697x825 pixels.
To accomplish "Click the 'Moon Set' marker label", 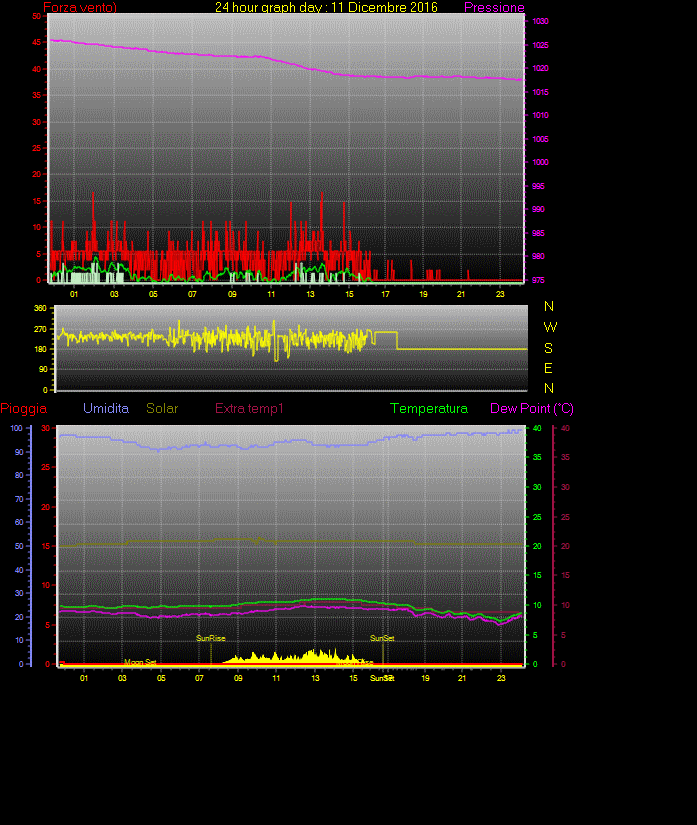I will 140,662.
